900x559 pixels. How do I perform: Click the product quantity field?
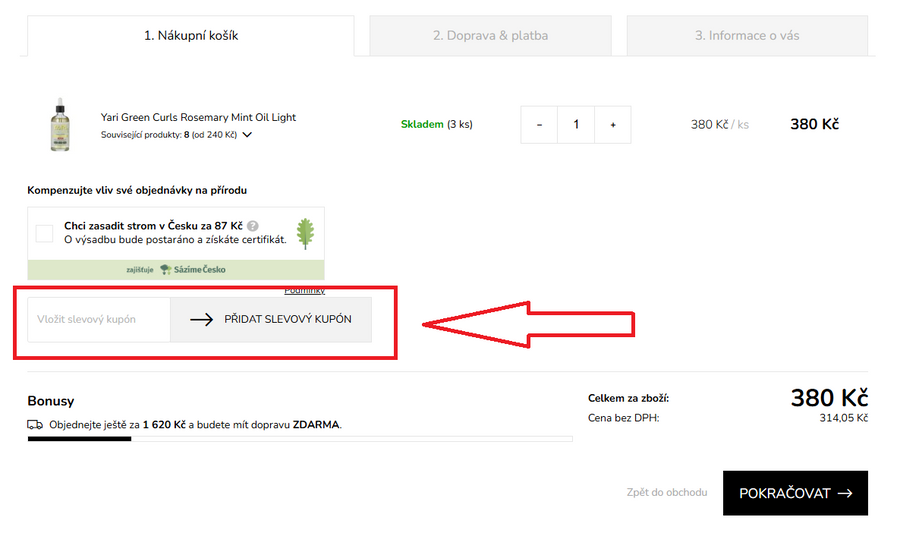point(576,125)
